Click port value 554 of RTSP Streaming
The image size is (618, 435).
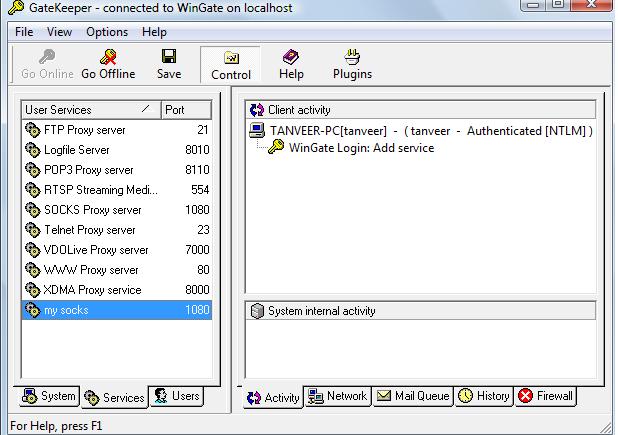pos(200,190)
